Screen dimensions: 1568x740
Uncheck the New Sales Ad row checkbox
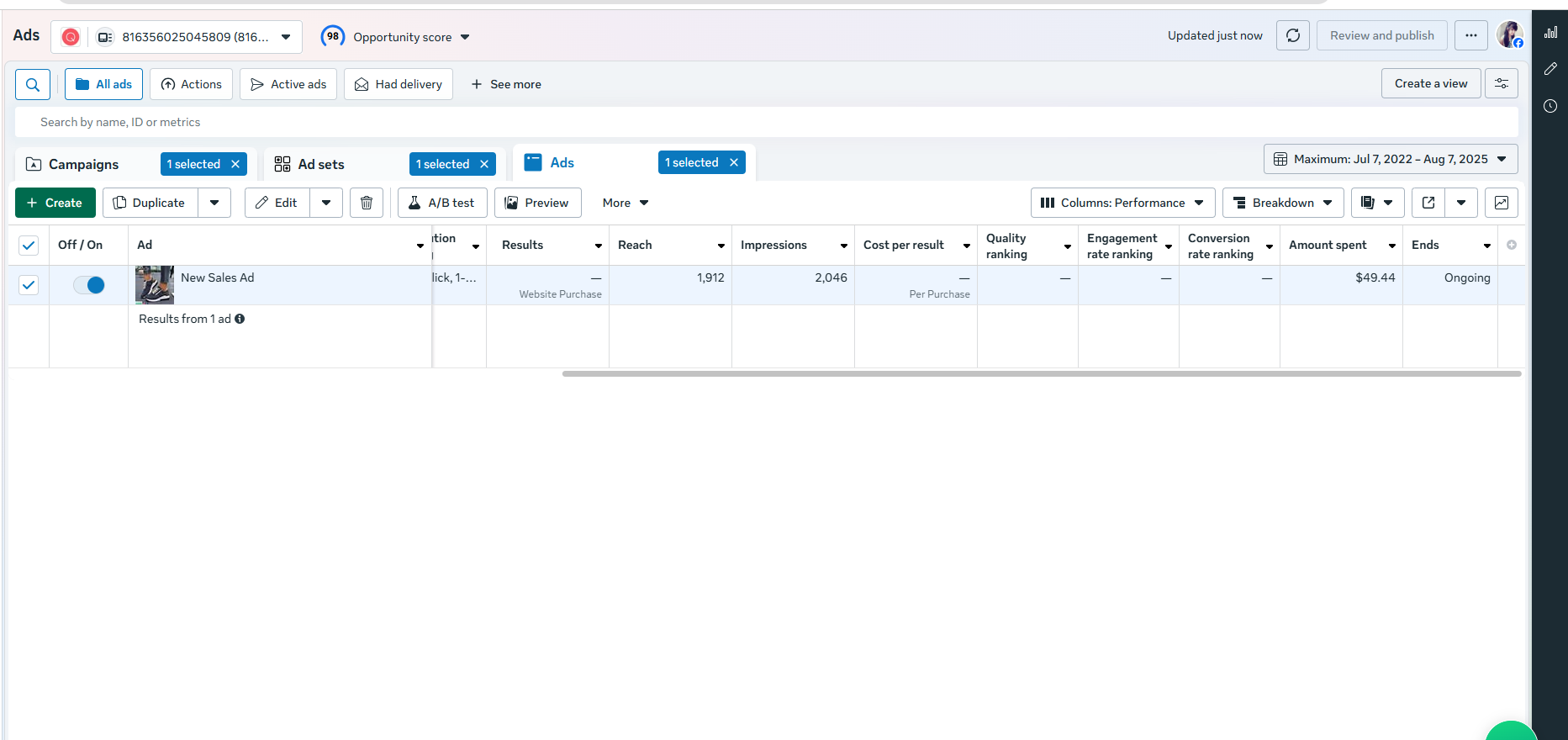(29, 285)
